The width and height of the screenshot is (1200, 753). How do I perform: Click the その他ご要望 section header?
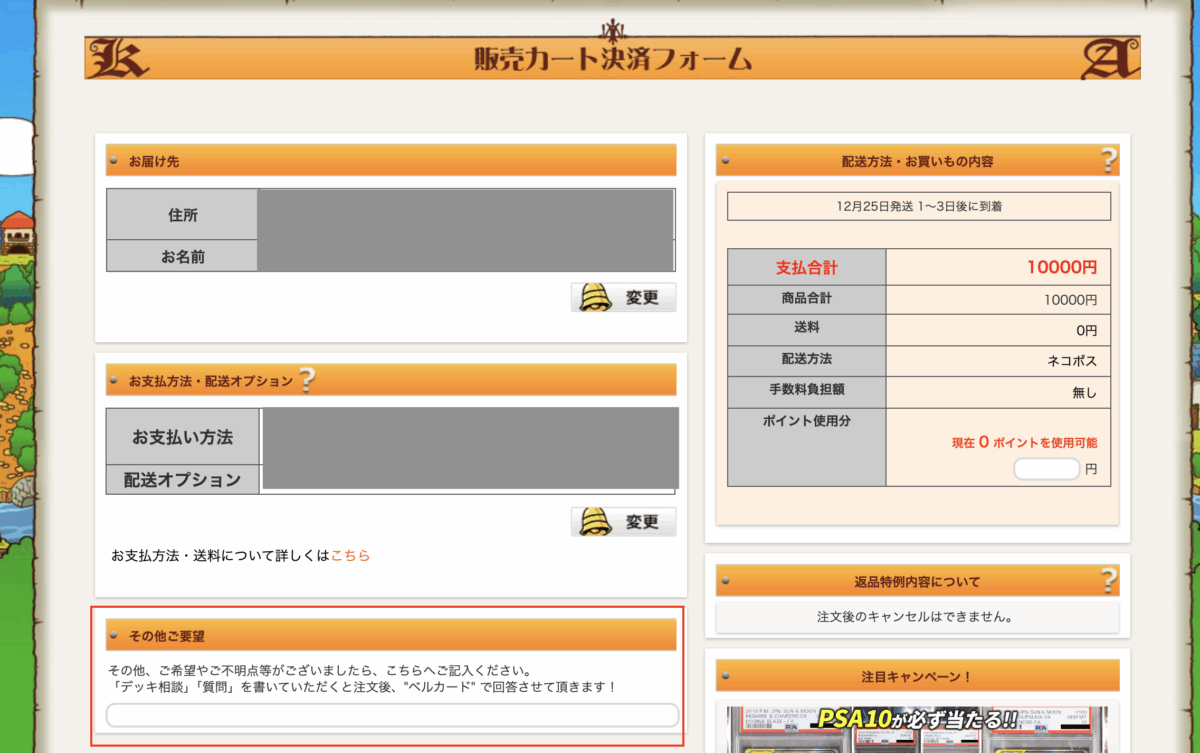click(391, 635)
